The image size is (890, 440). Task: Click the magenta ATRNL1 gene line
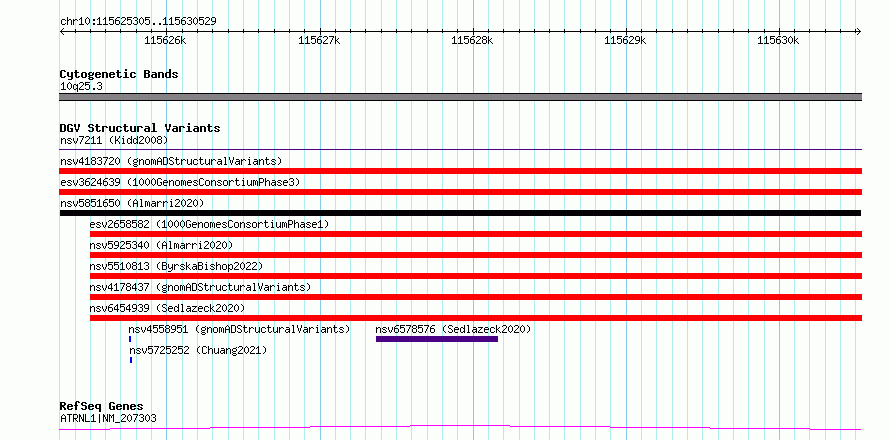461,427
